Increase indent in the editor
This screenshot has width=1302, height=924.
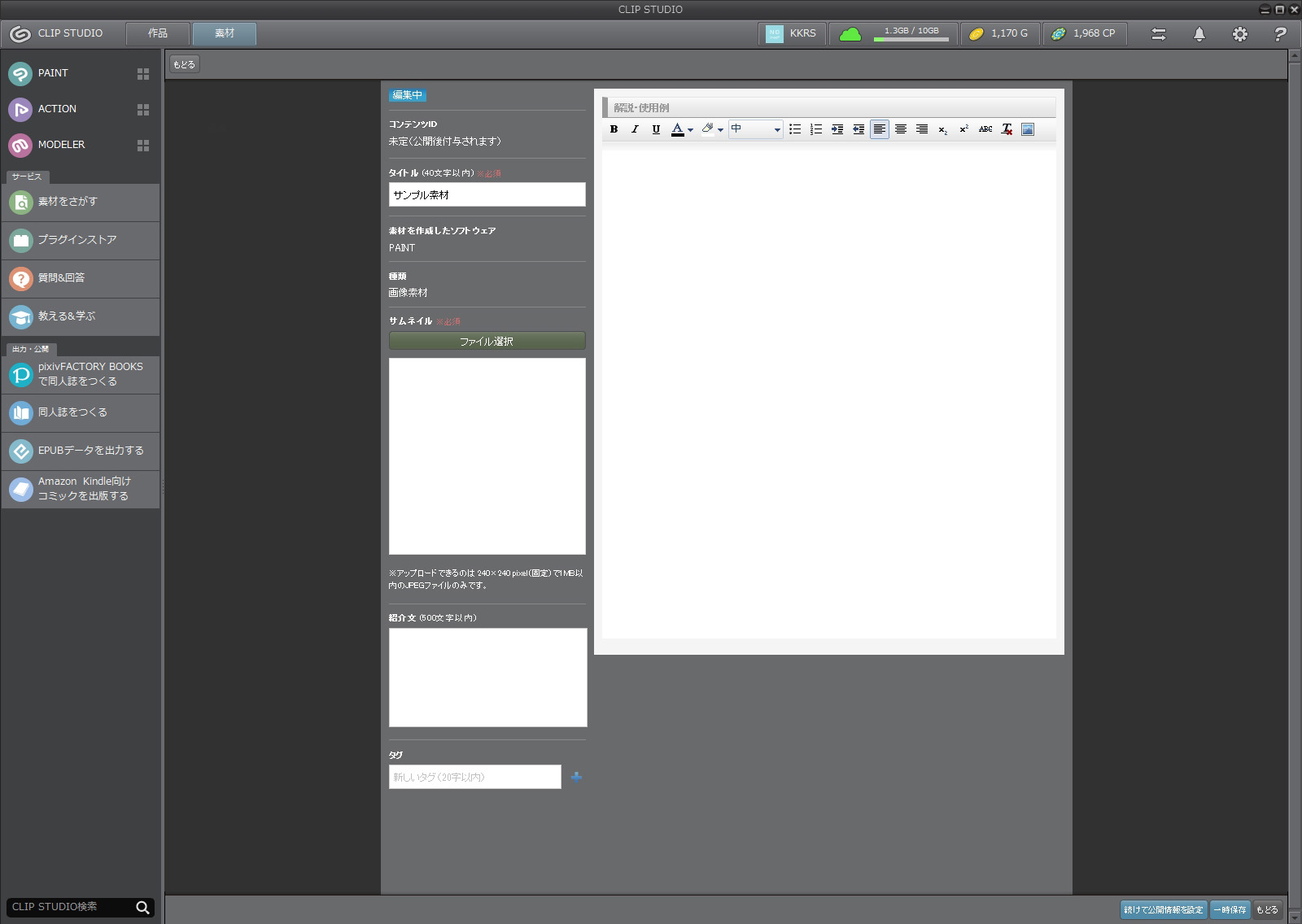pyautogui.click(x=837, y=129)
